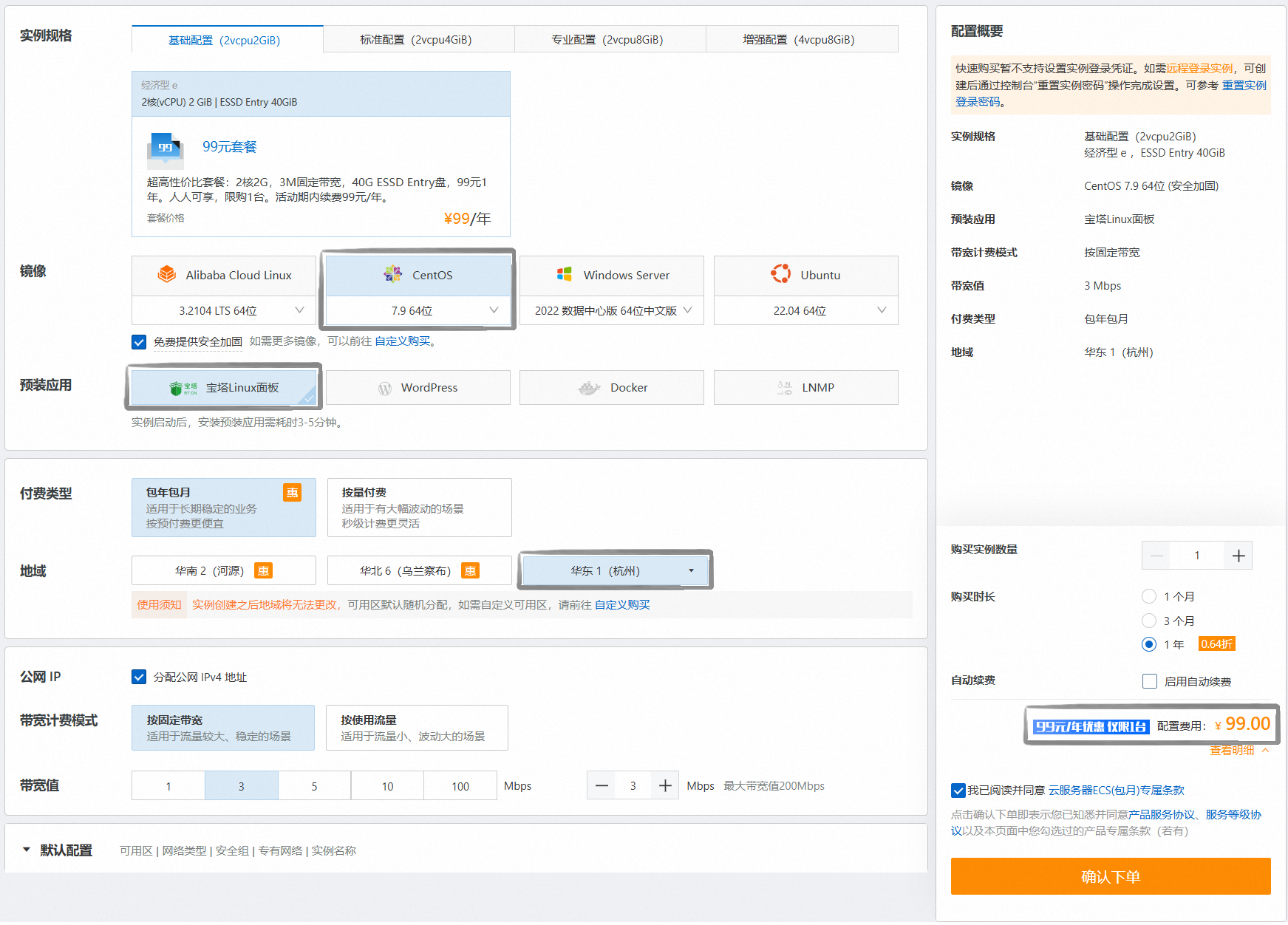Click the bandwidth value input field

point(633,786)
